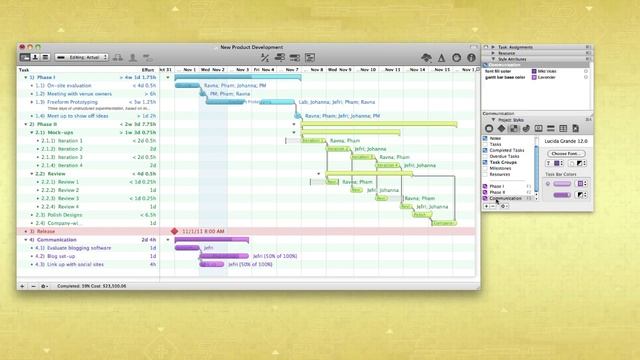Click the connection/hierarchy toolbar icon
The height and width of the screenshot is (360, 640).
click(x=118, y=58)
